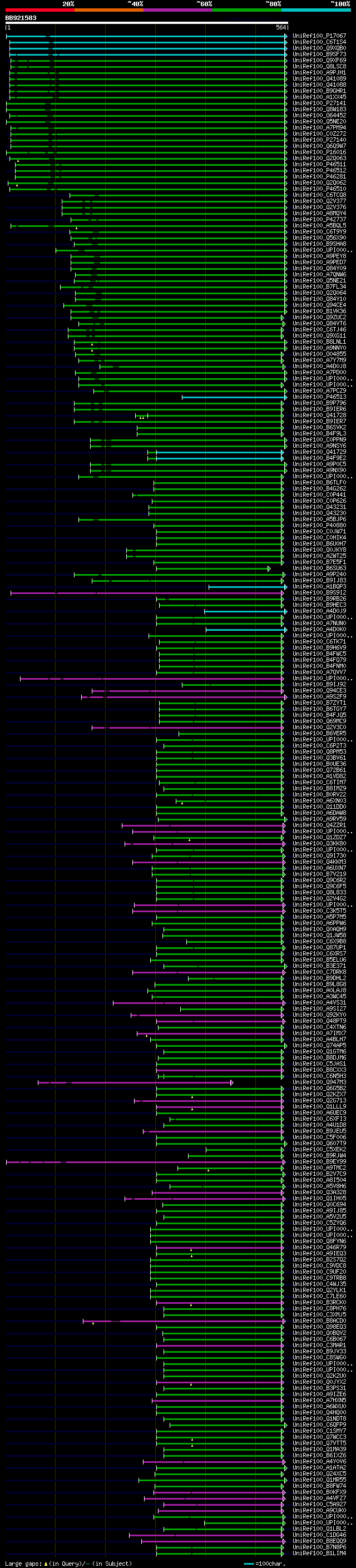Open the UniRef100_P16016 entry

[x=319, y=152]
